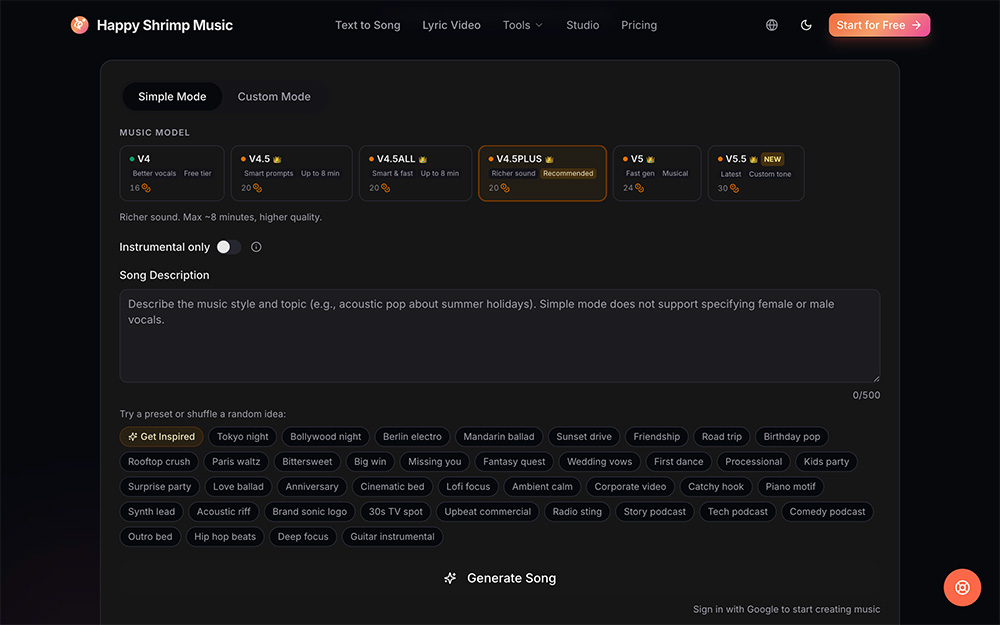Apply the Bollywood night preset

click(x=326, y=437)
